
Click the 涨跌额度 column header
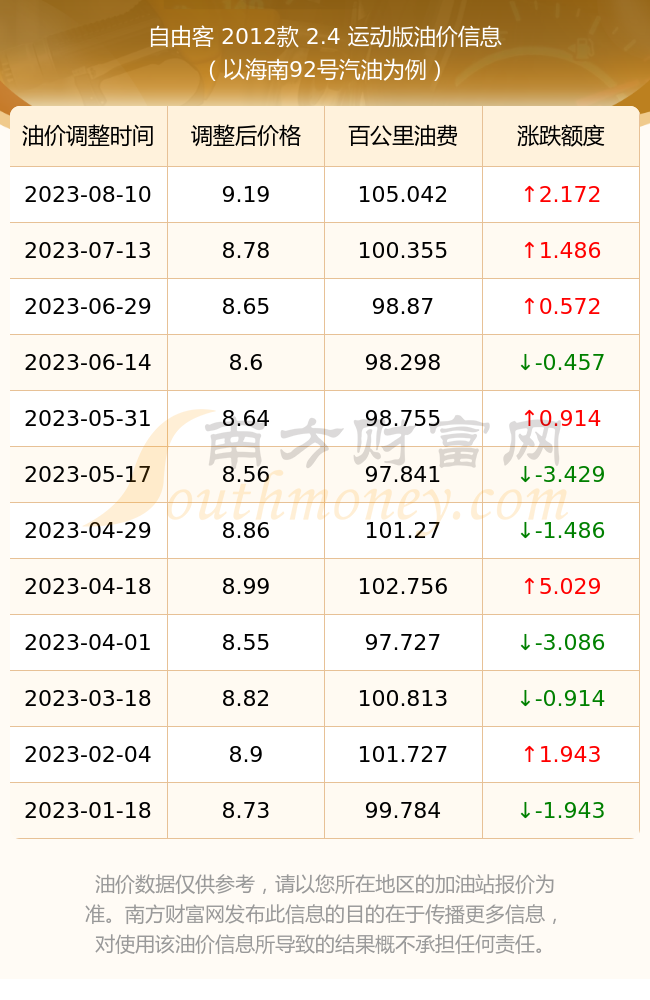tap(561, 136)
